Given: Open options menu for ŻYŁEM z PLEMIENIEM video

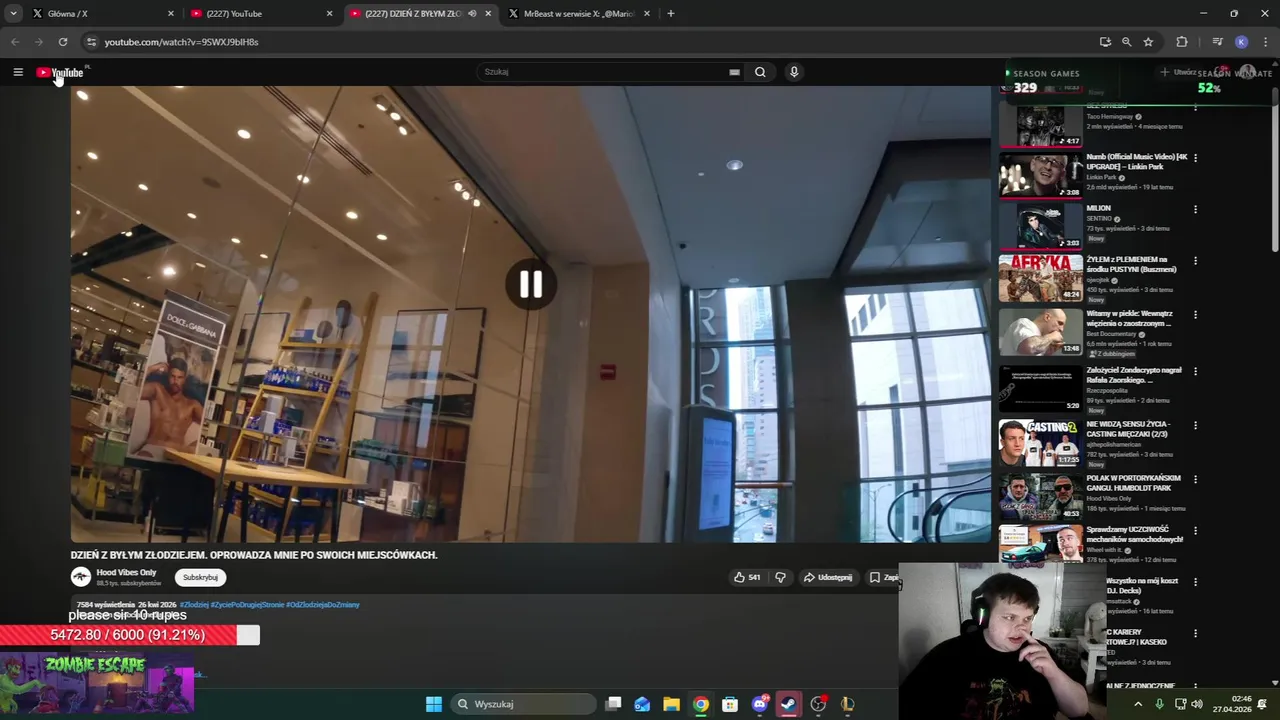Looking at the screenshot, I should 1195,261.
